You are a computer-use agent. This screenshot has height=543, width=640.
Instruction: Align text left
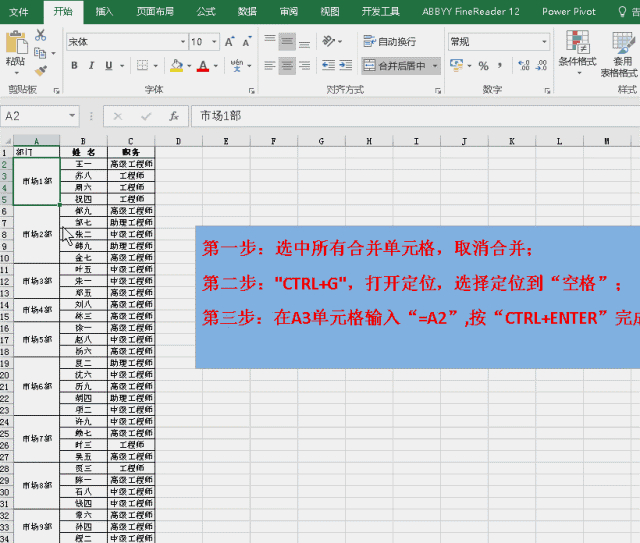[270, 65]
